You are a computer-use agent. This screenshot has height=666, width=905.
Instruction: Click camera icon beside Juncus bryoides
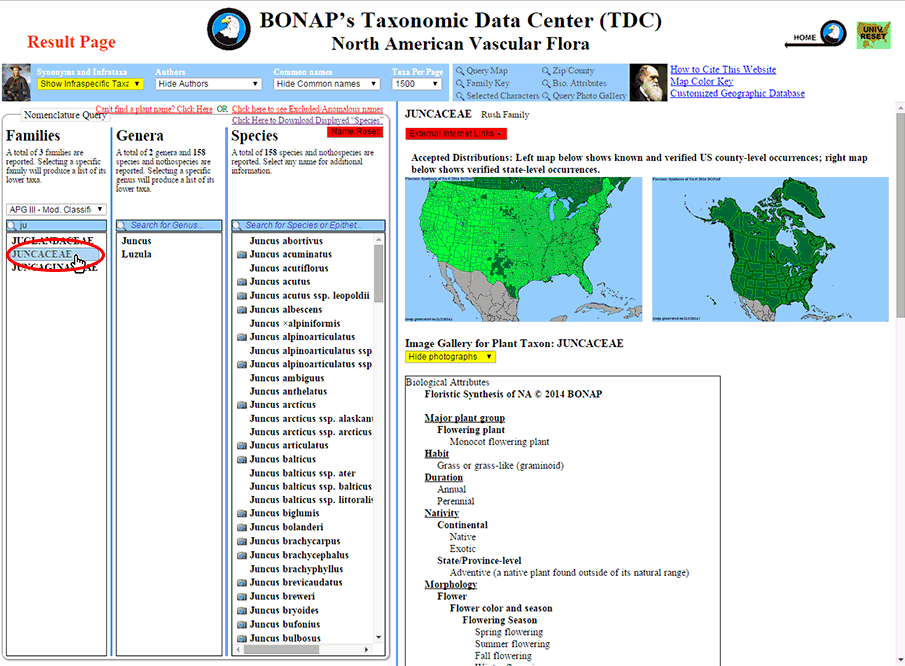pyautogui.click(x=242, y=611)
